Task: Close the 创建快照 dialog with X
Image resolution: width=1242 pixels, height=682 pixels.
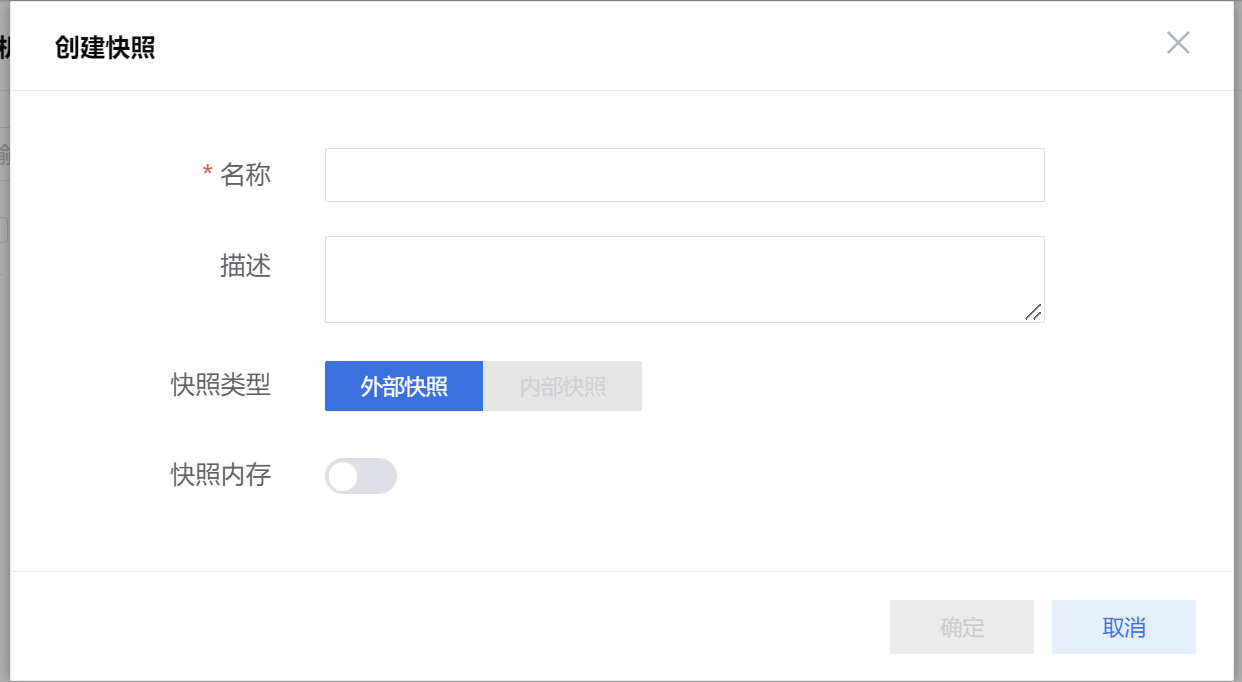Action: (x=1178, y=43)
